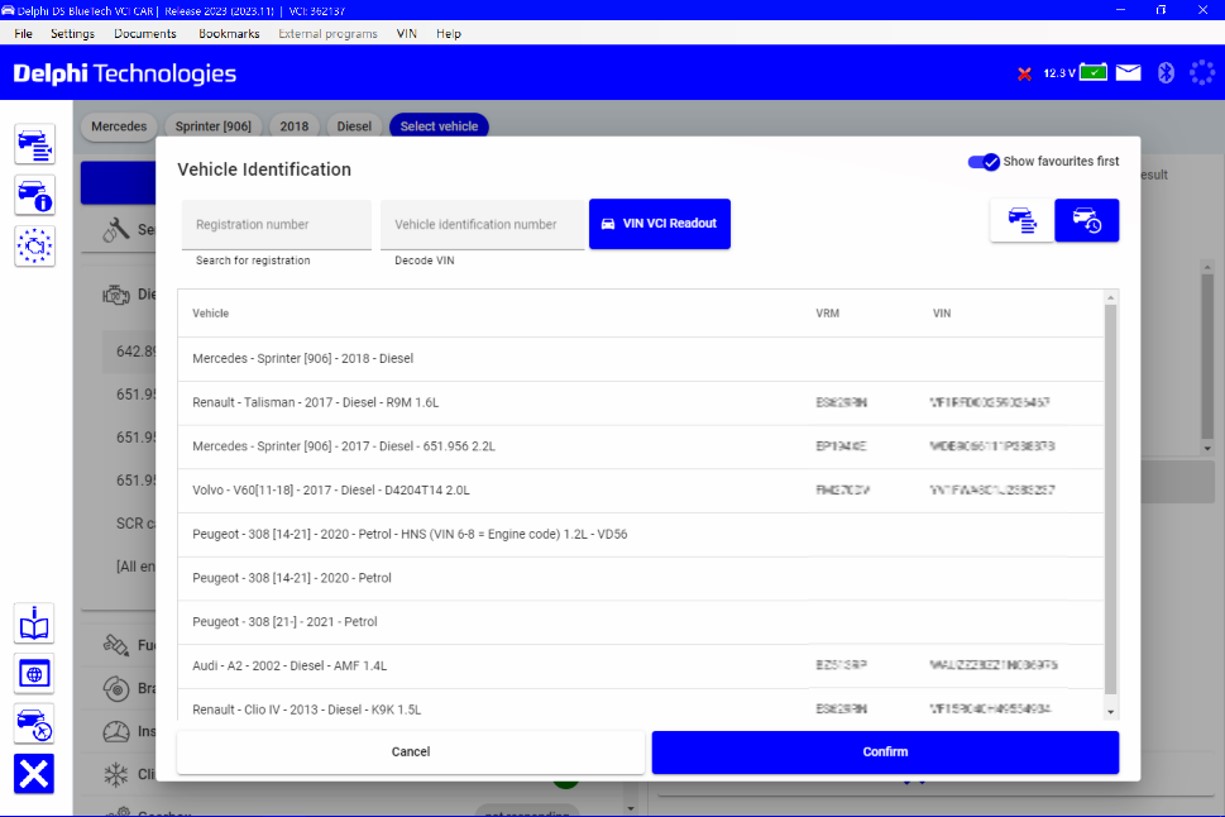Click the VIN column header
The width and height of the screenshot is (1225, 817).
(942, 314)
